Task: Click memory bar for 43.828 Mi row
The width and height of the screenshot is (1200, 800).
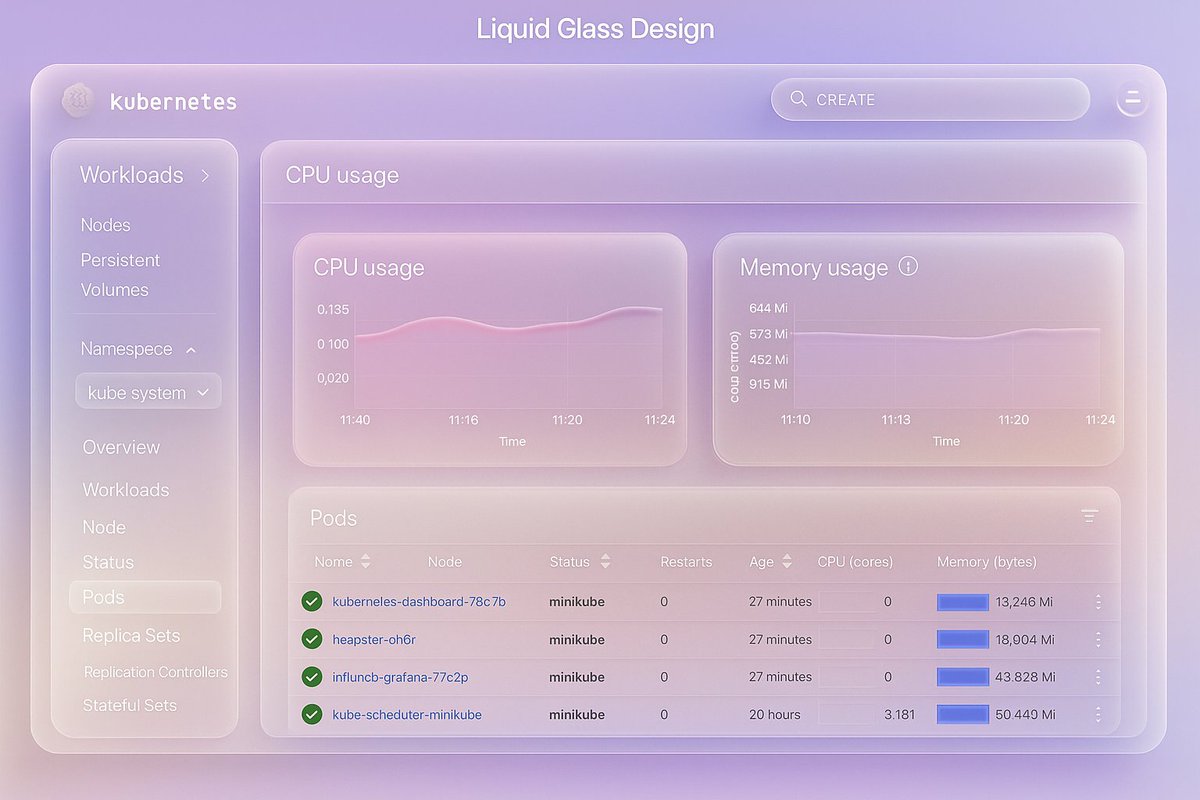Action: [962, 677]
